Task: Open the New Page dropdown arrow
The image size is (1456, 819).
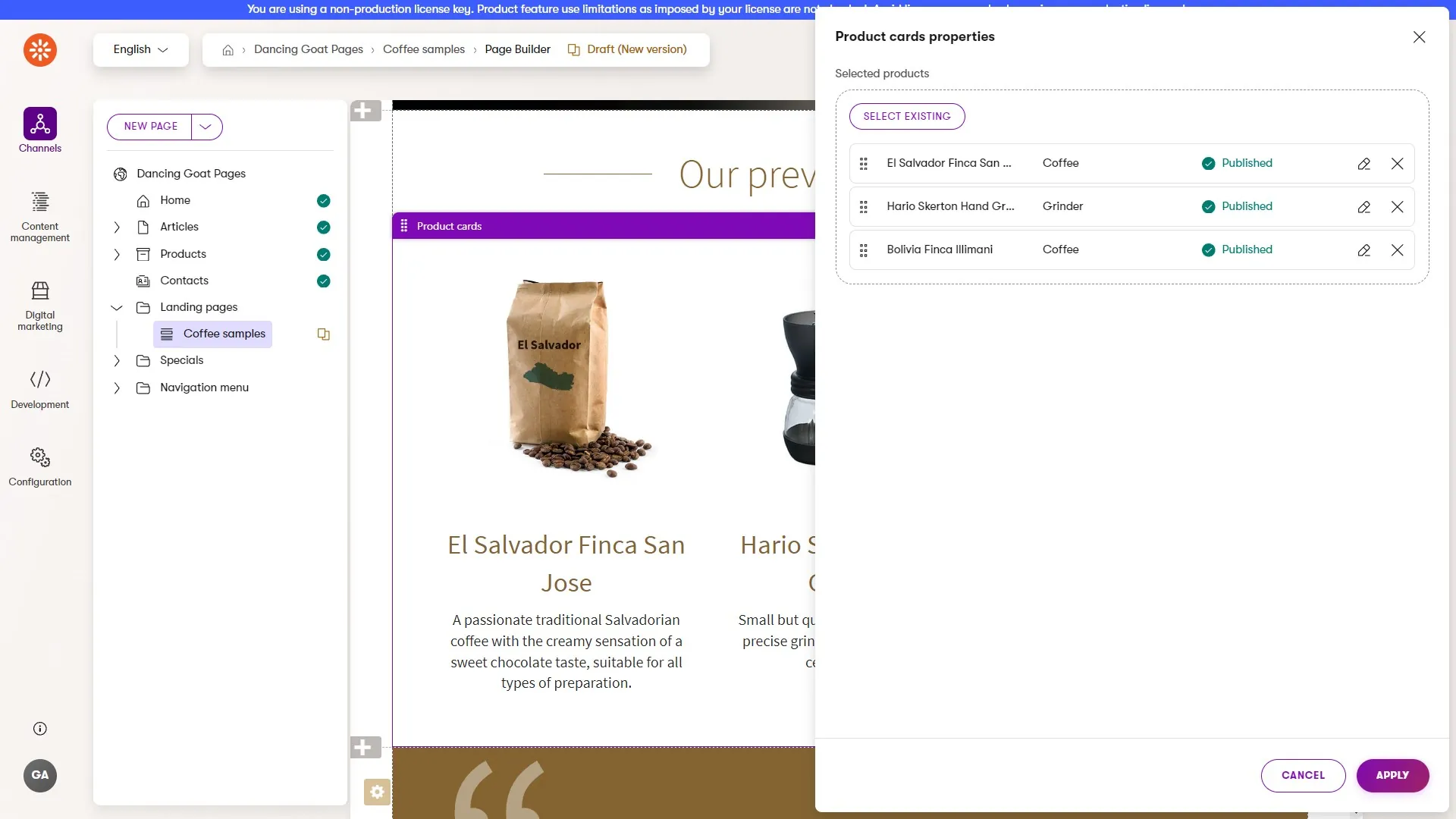Action: (x=206, y=127)
